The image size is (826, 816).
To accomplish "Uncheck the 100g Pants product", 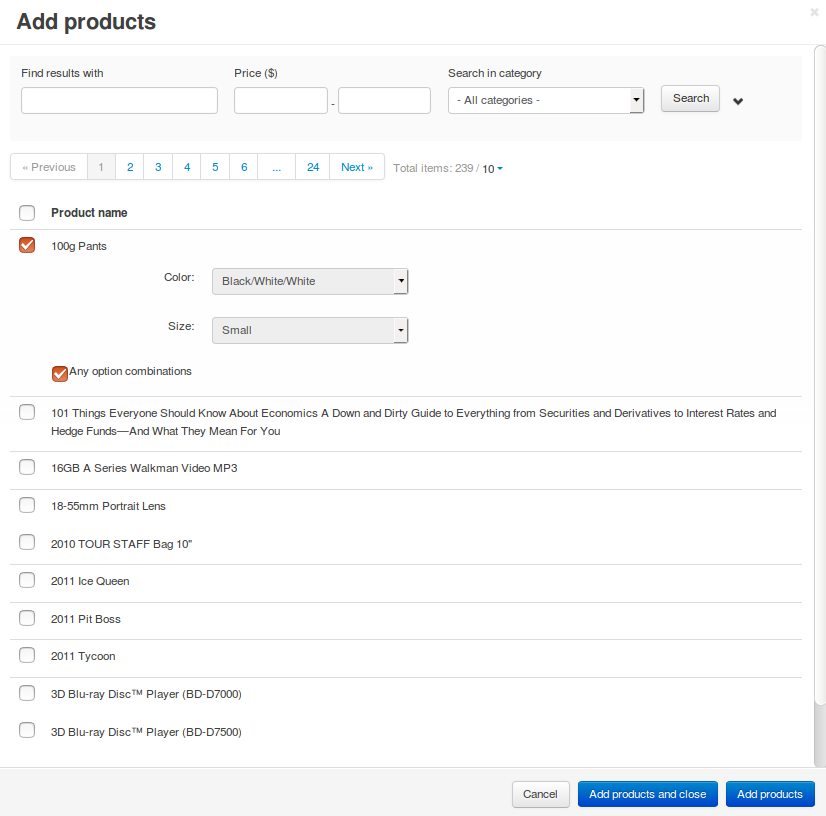I will [27, 245].
